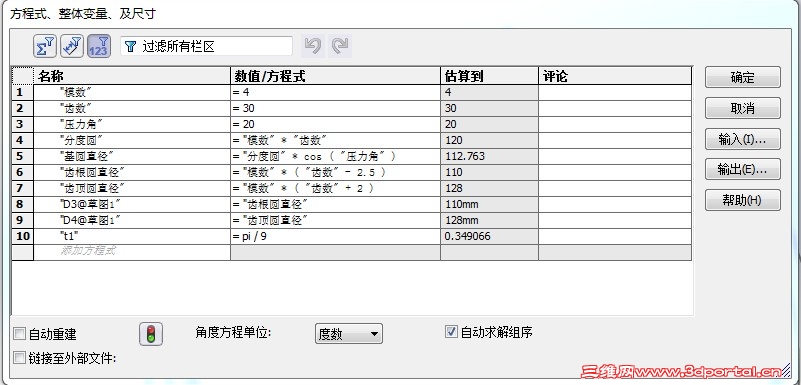
Task: Click the Undo arrow icon
Action: point(313,46)
